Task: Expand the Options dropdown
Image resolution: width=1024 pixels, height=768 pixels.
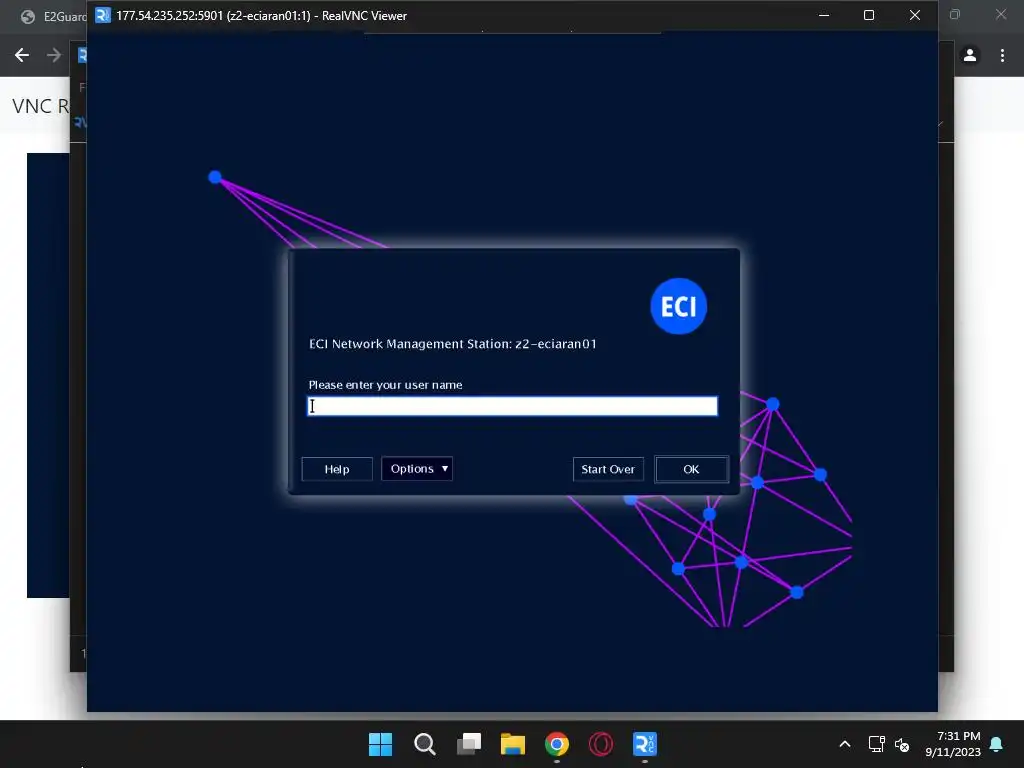Action: click(417, 468)
